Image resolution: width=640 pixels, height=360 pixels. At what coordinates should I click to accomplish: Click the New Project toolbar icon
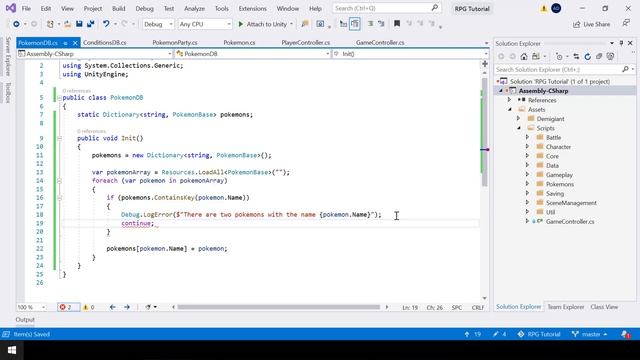click(50, 24)
